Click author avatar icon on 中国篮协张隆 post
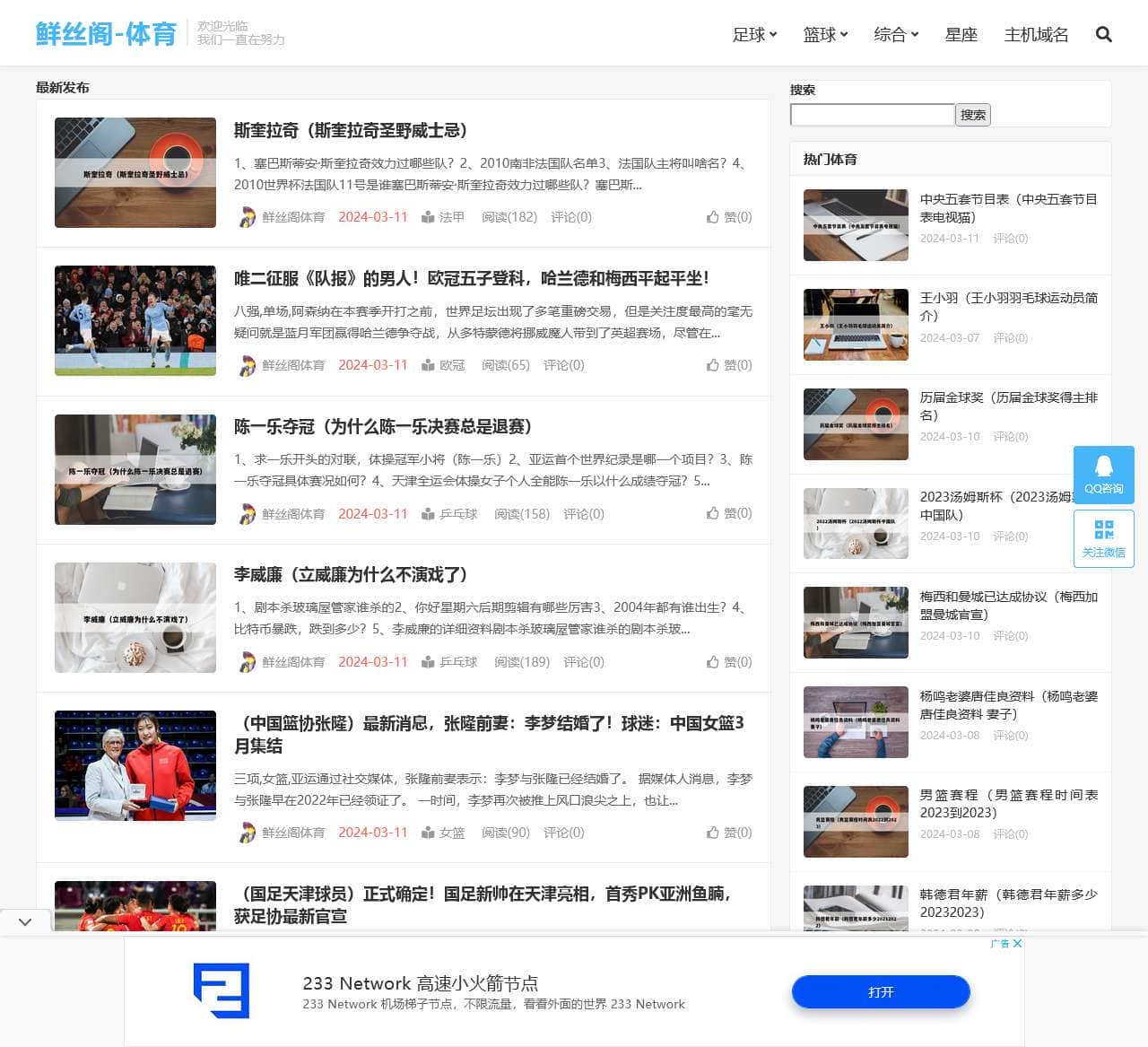The height and width of the screenshot is (1047, 1148). [x=247, y=833]
